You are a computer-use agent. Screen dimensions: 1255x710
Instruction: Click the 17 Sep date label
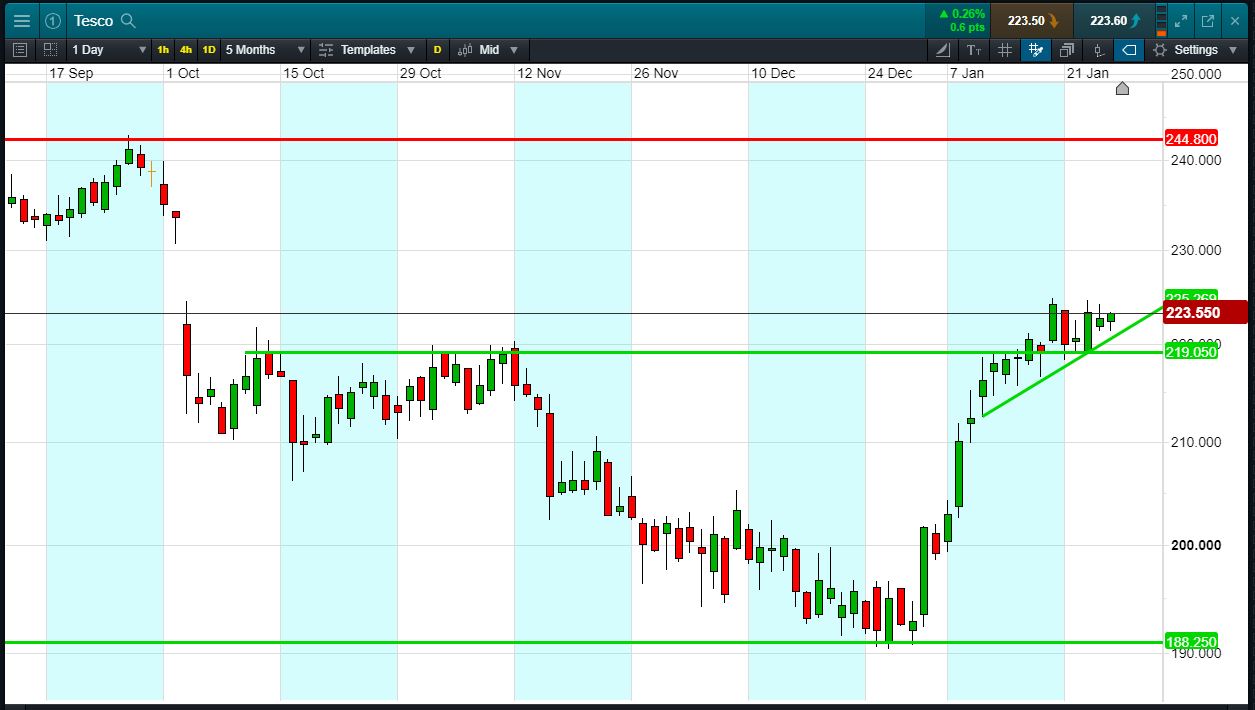[71, 73]
